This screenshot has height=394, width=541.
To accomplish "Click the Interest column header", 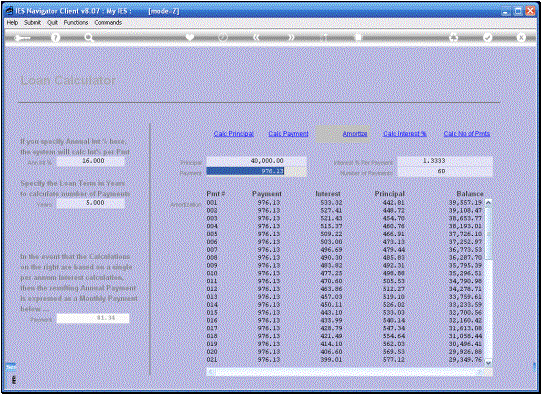I will (328, 194).
